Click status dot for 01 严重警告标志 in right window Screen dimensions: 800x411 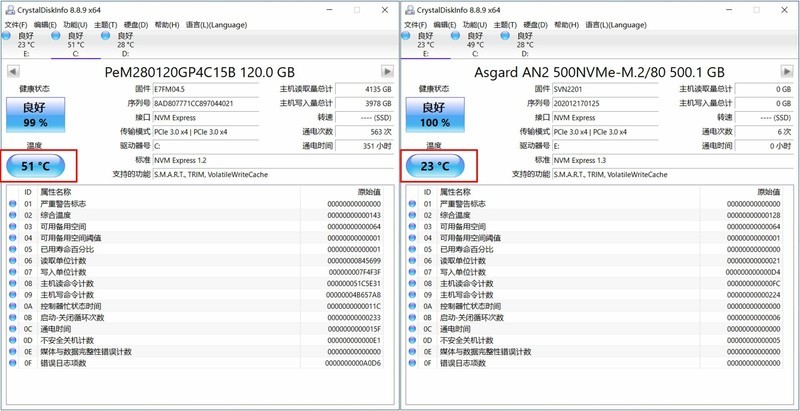[412, 204]
